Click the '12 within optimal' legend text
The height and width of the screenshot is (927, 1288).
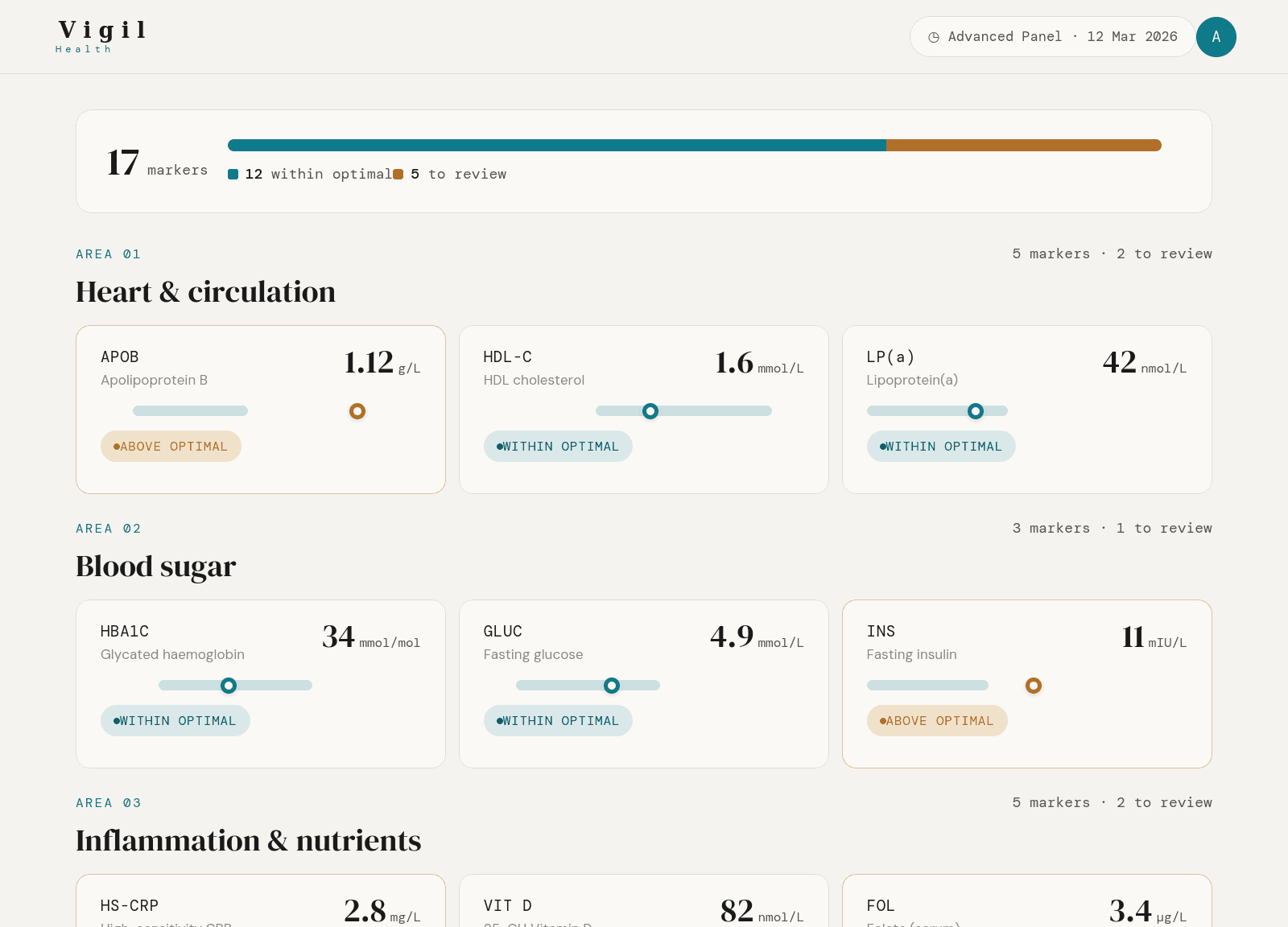(318, 175)
